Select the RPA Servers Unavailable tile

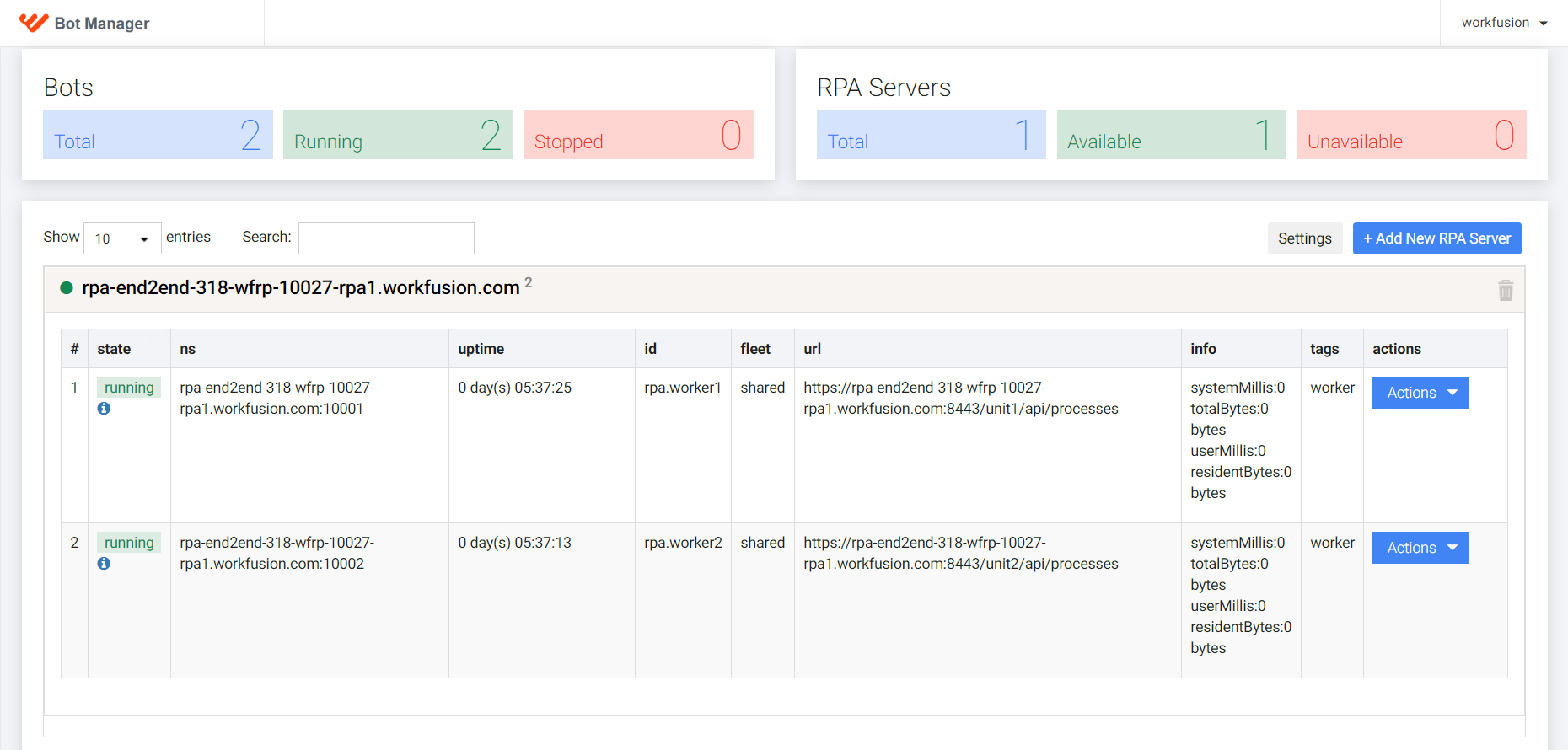pyautogui.click(x=1412, y=135)
